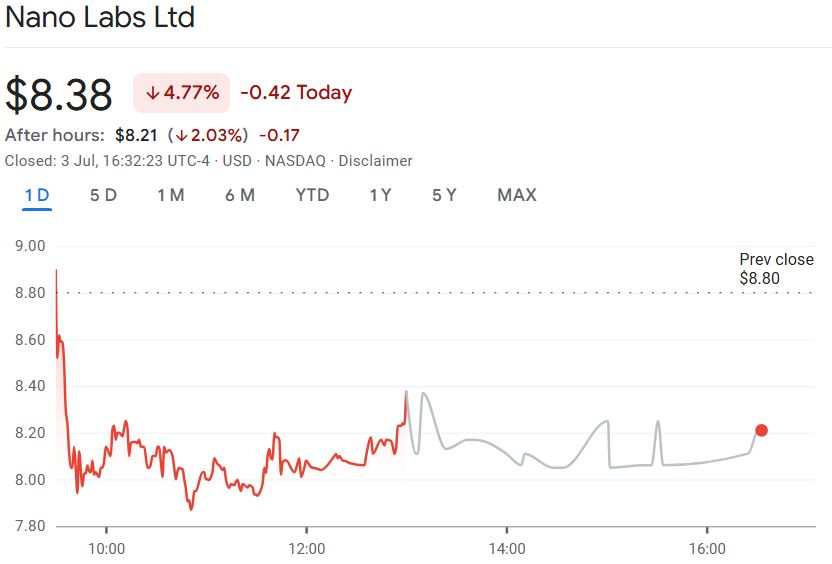This screenshot has width=832, height=564.
Task: Click the 4.77% change badge
Action: 182,93
